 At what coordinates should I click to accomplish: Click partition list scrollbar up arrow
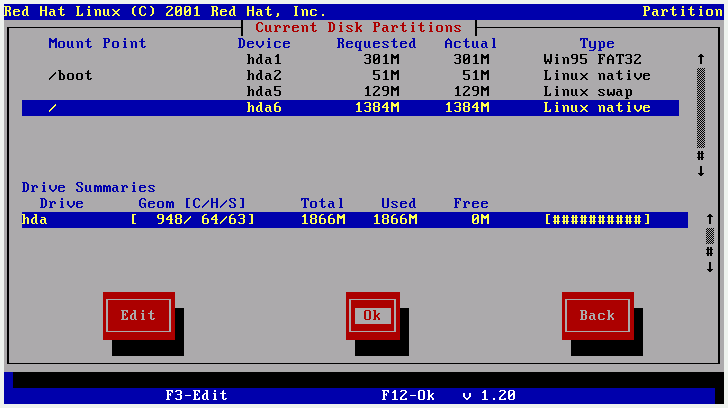(701, 59)
